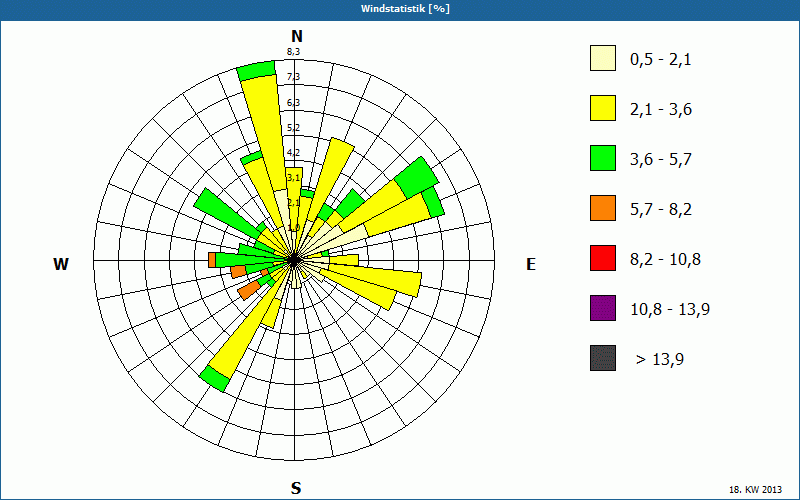Viewport: 800px width, 500px height.
Task: Click the 4,2 ring scale label
Action: coord(293,153)
